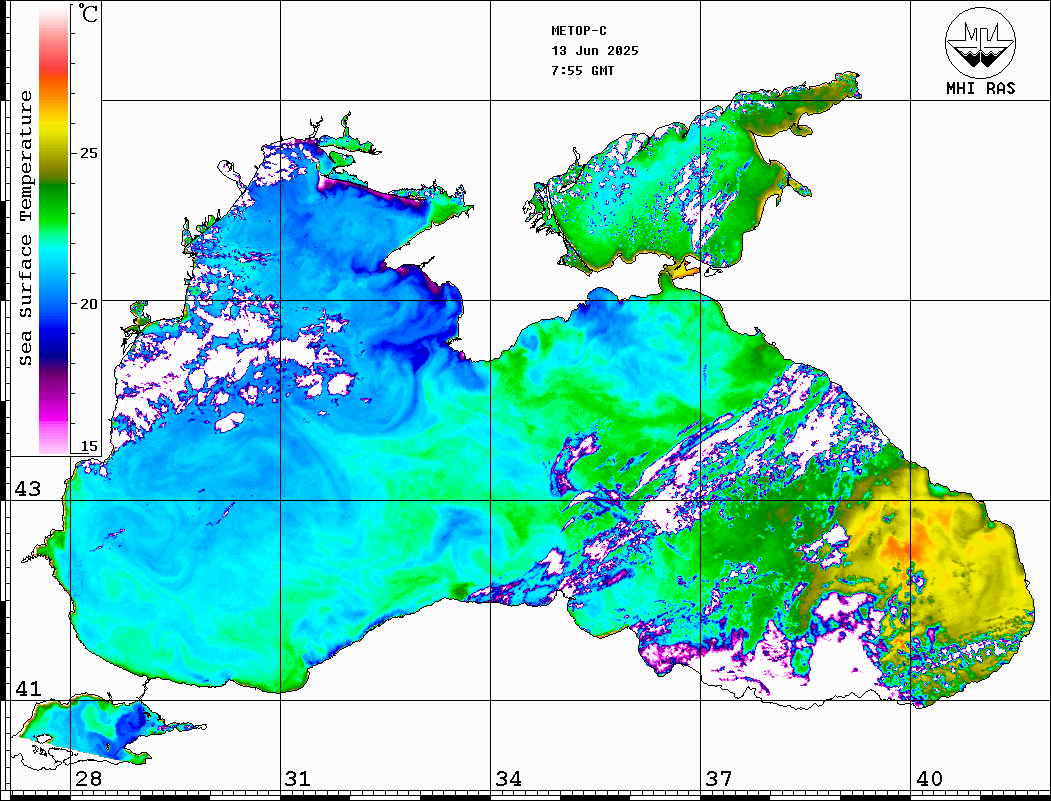Click the "20" value on the temperature scale
1051x801 pixels.
(88, 304)
